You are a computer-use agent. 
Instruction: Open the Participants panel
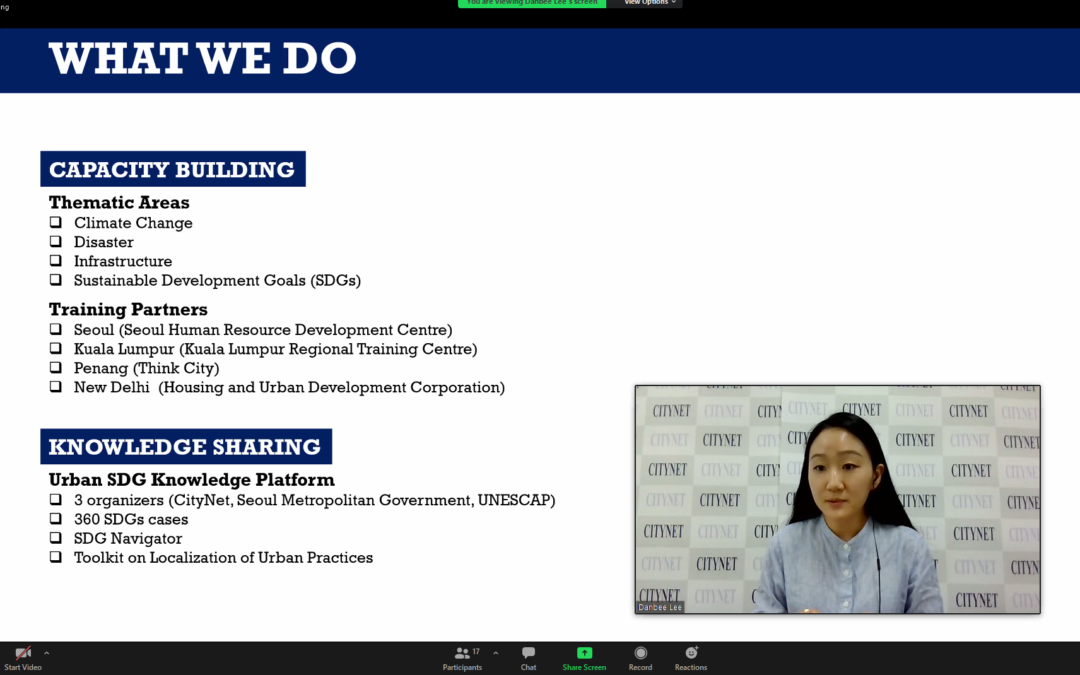462,658
